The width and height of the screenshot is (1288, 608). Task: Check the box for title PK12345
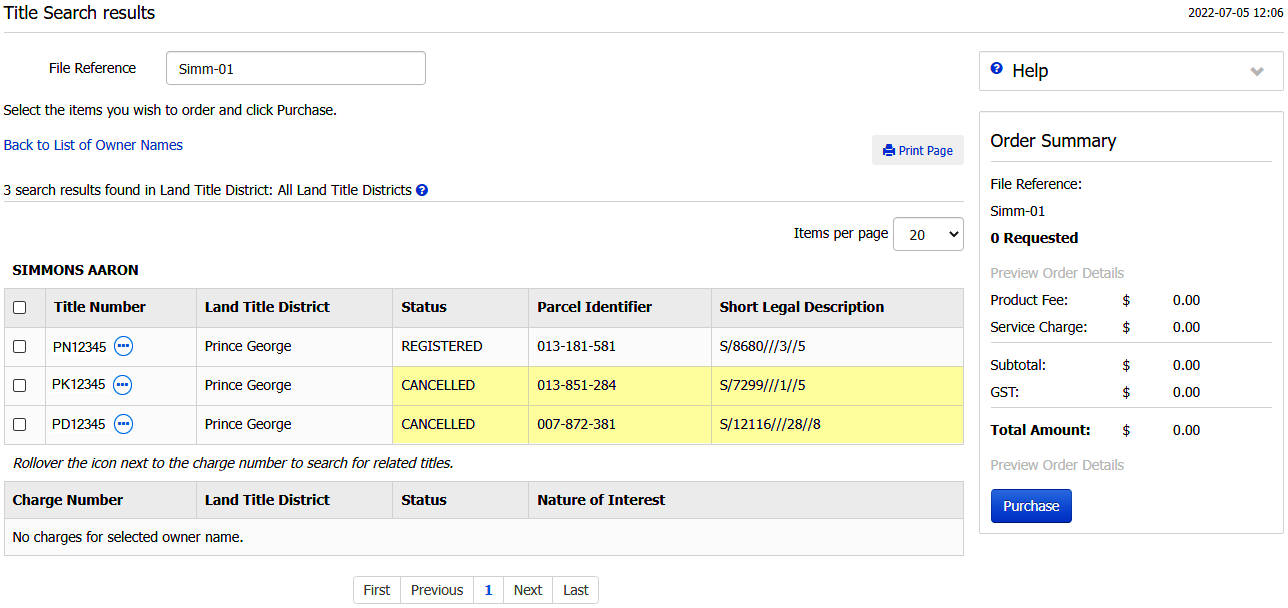click(x=19, y=385)
